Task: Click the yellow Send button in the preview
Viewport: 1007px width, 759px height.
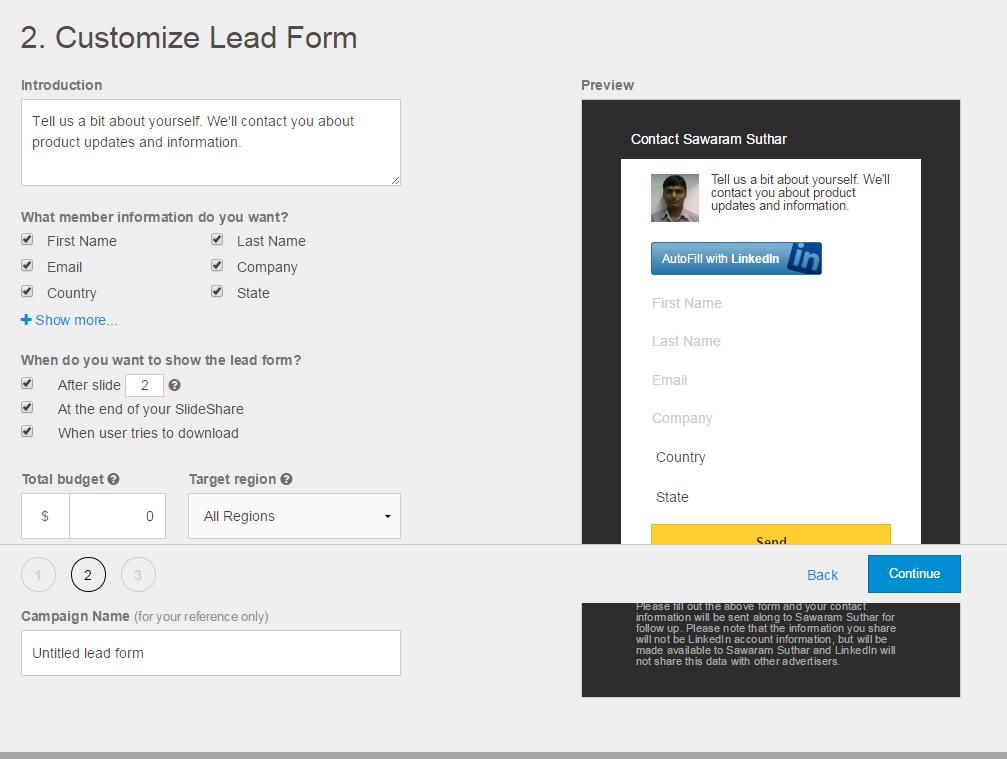Action: [x=771, y=534]
